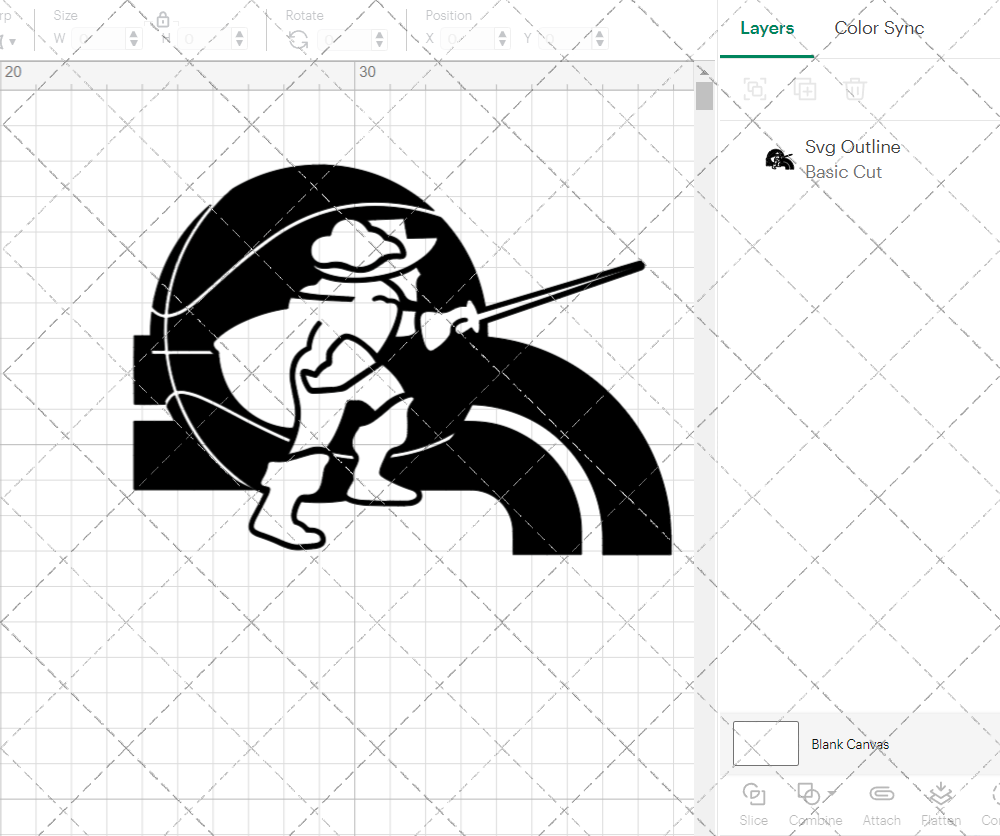Click the Flatten tool

941,805
